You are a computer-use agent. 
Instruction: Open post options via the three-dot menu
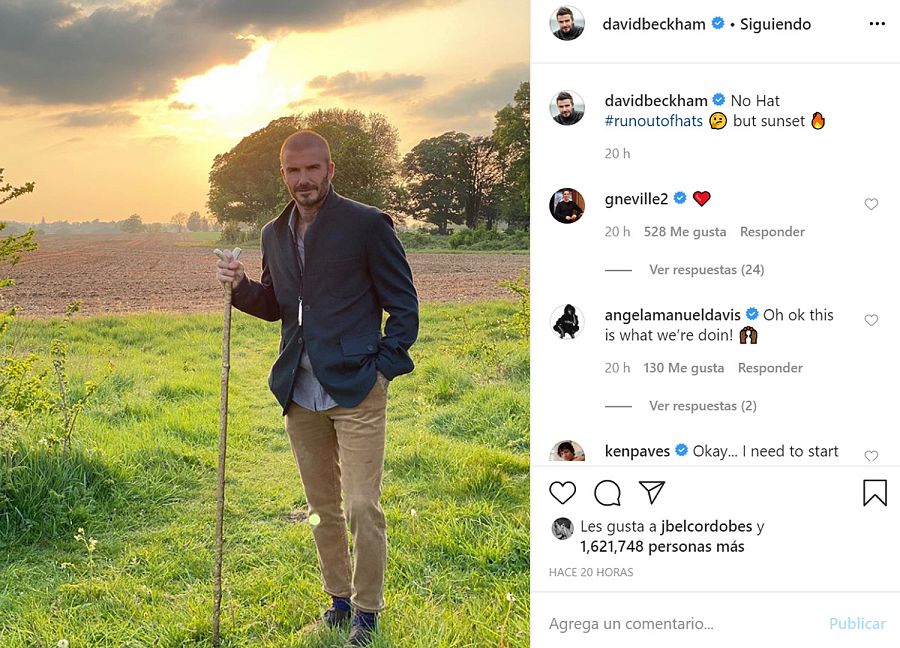(876, 22)
